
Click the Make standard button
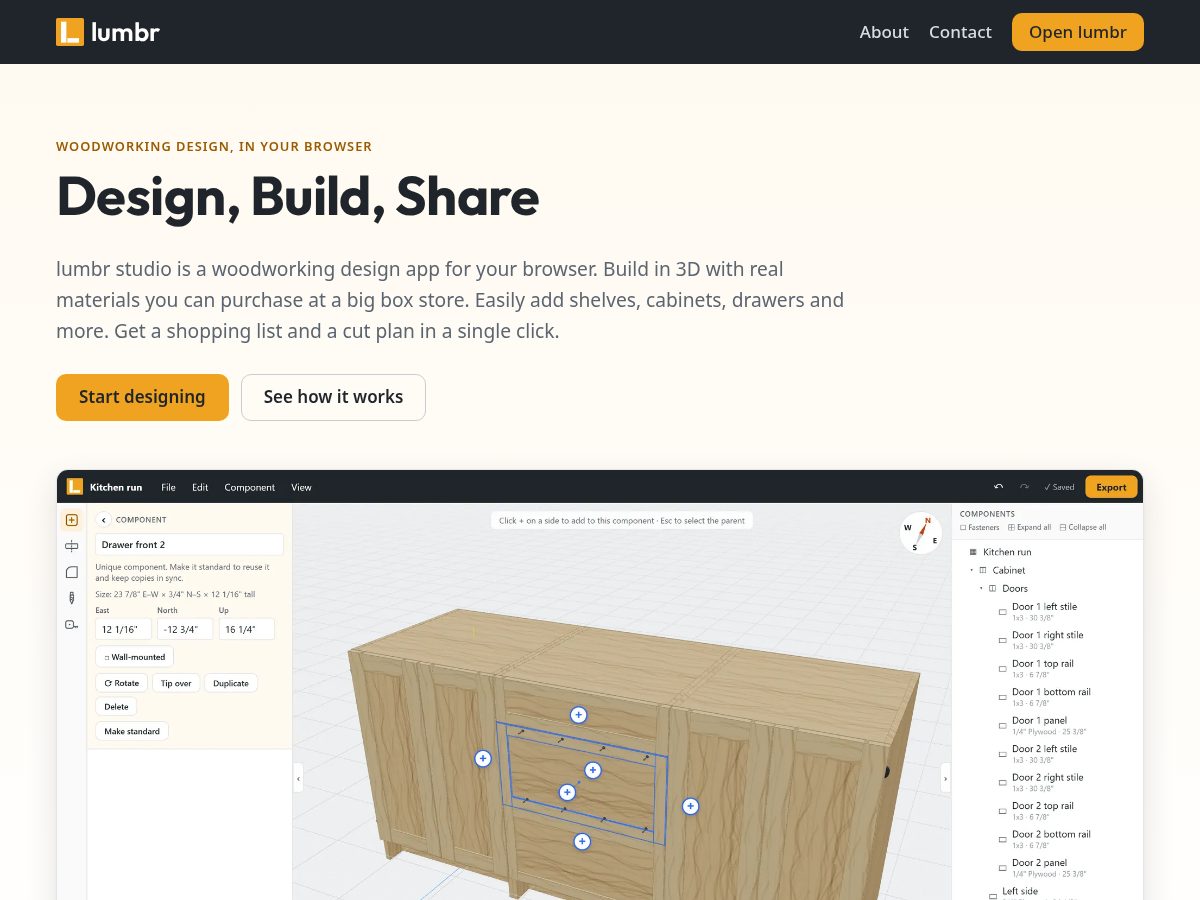(132, 731)
